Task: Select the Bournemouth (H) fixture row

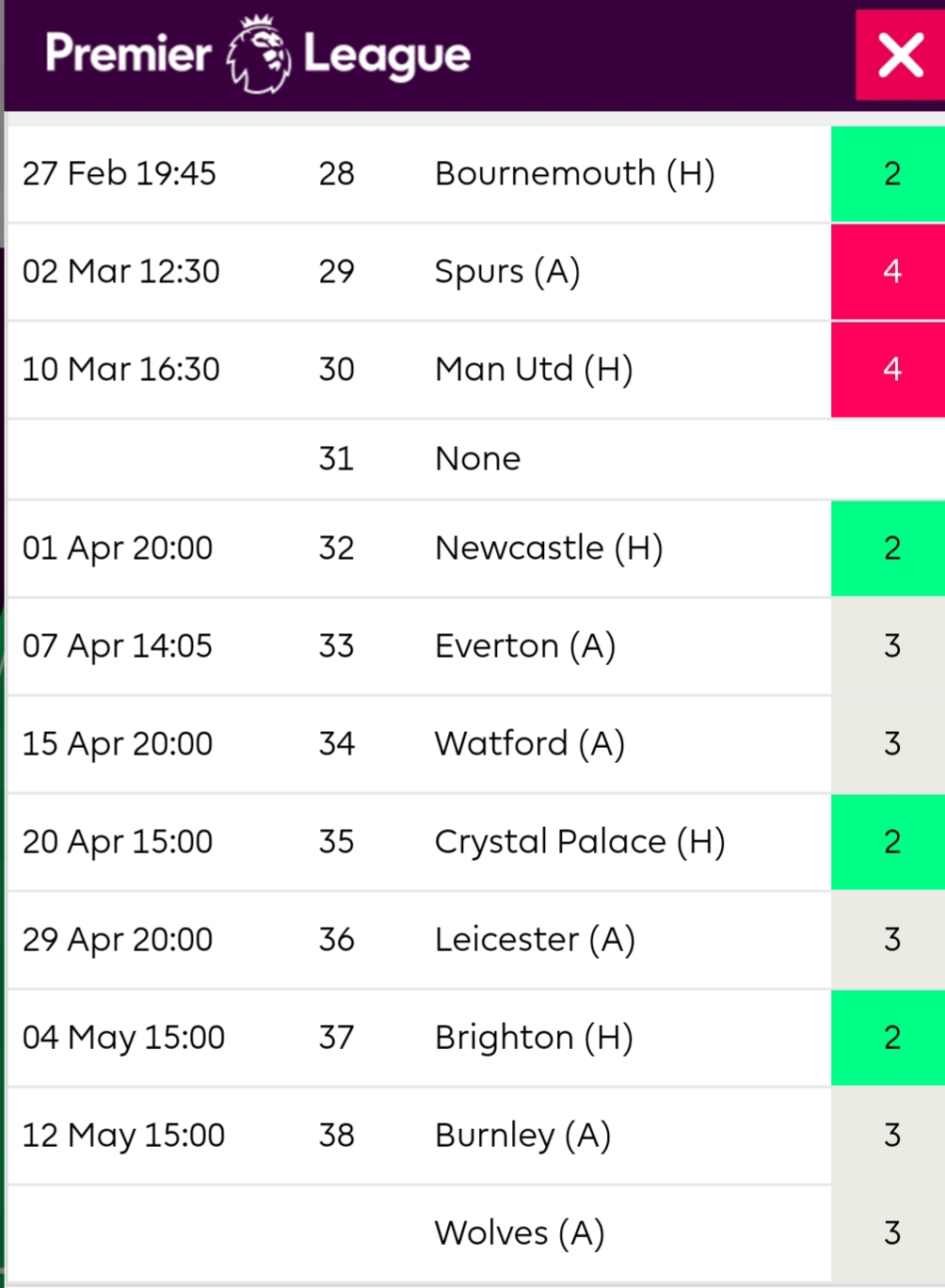Action: (476, 174)
